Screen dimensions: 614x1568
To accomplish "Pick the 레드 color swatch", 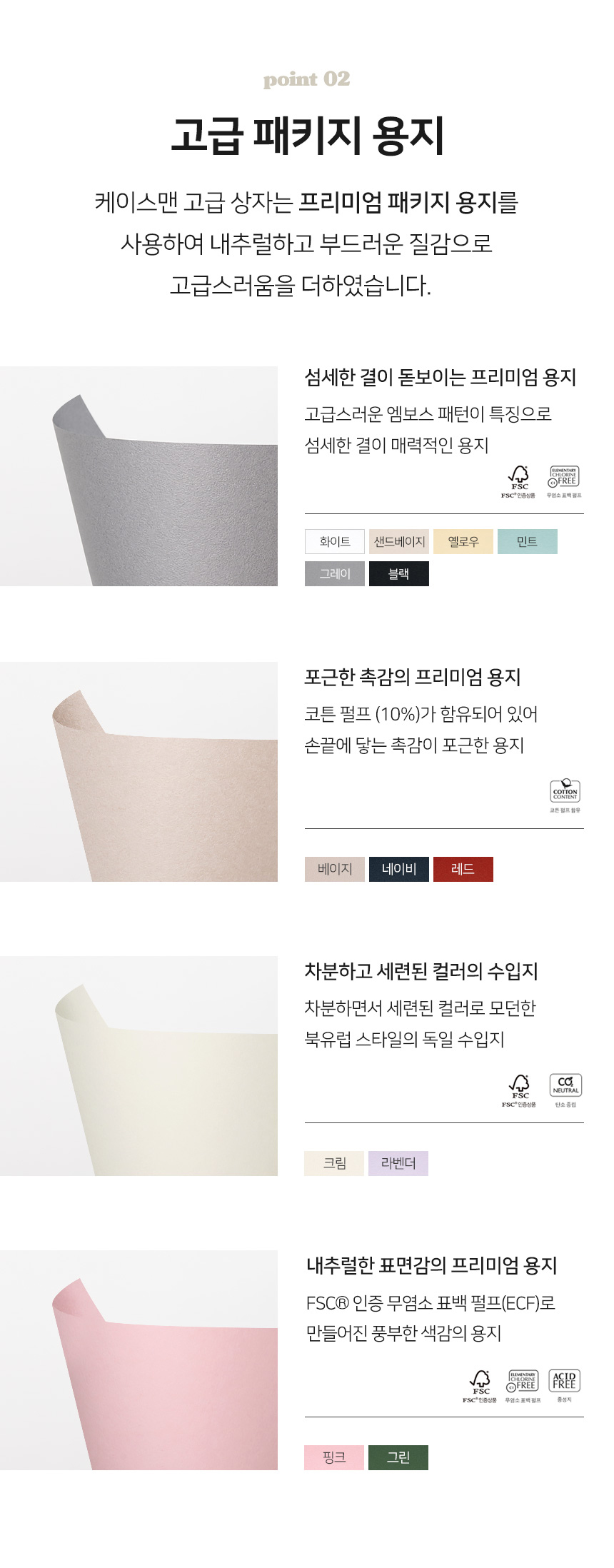I will pos(463,869).
